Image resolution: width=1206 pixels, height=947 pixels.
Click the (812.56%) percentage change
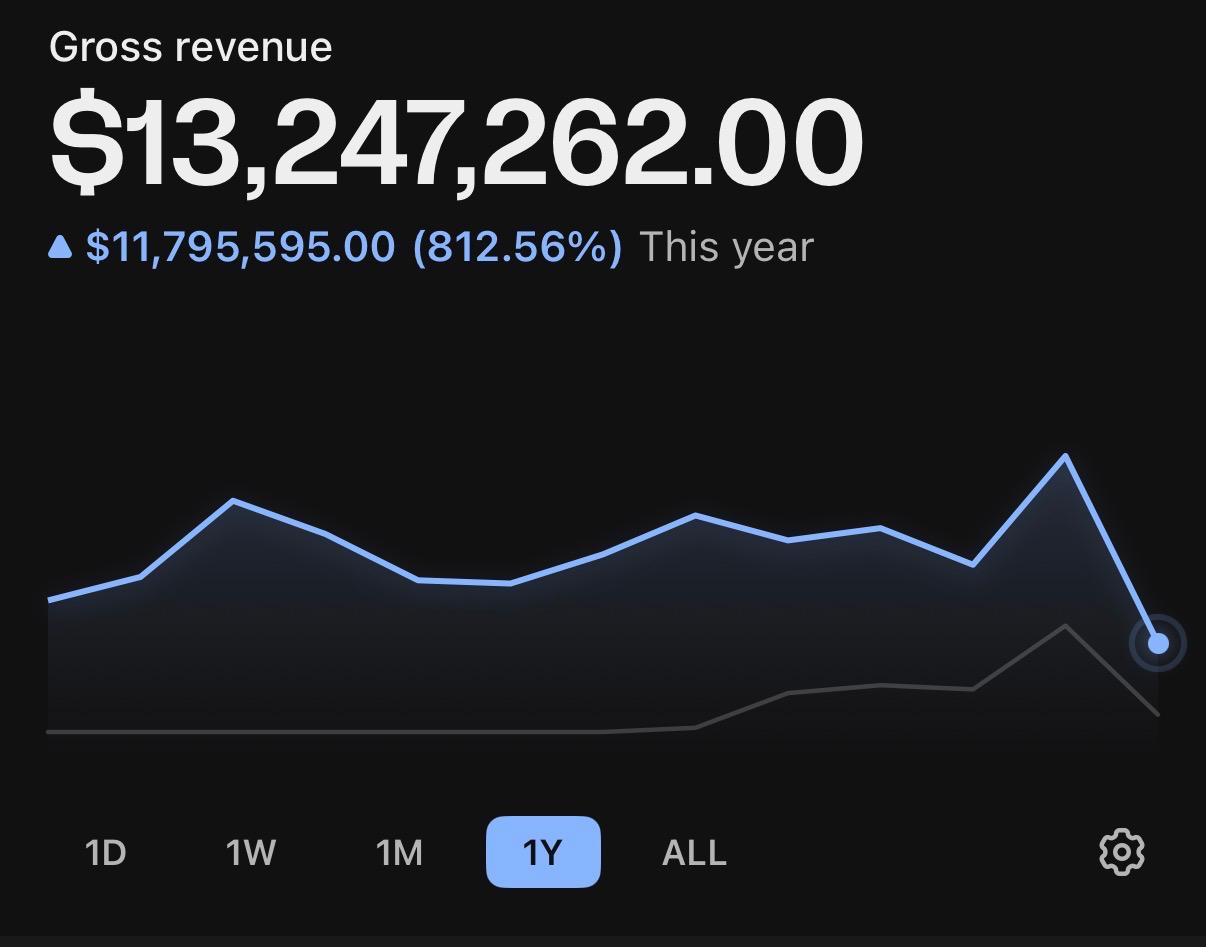[517, 247]
